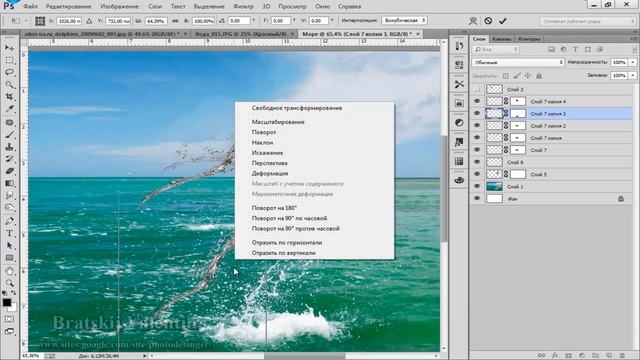The height and width of the screenshot is (360, 640).
Task: Open the Layers panel flyout menu
Action: click(x=634, y=39)
